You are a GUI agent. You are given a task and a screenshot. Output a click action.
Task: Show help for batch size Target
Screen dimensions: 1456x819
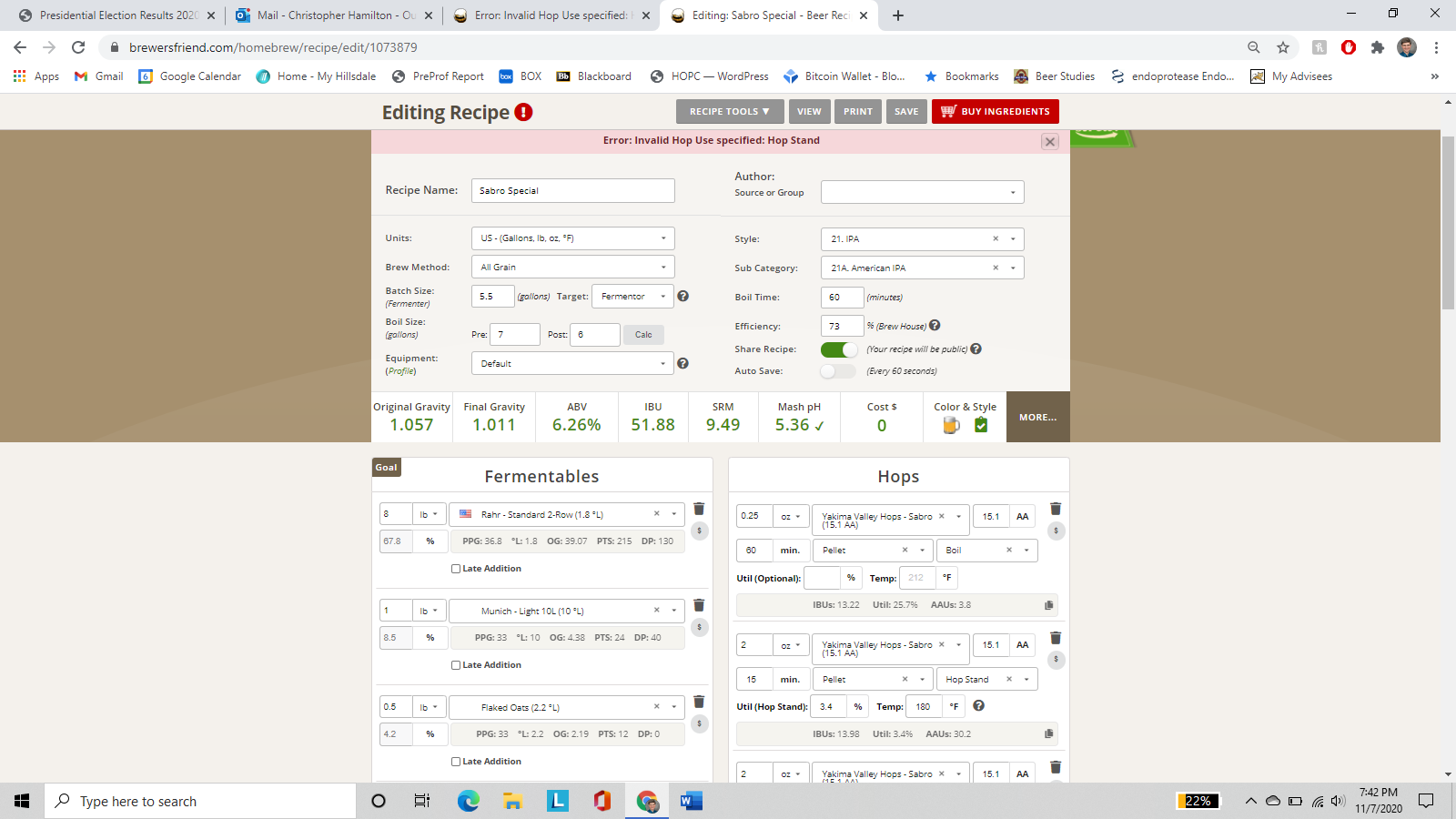click(682, 296)
